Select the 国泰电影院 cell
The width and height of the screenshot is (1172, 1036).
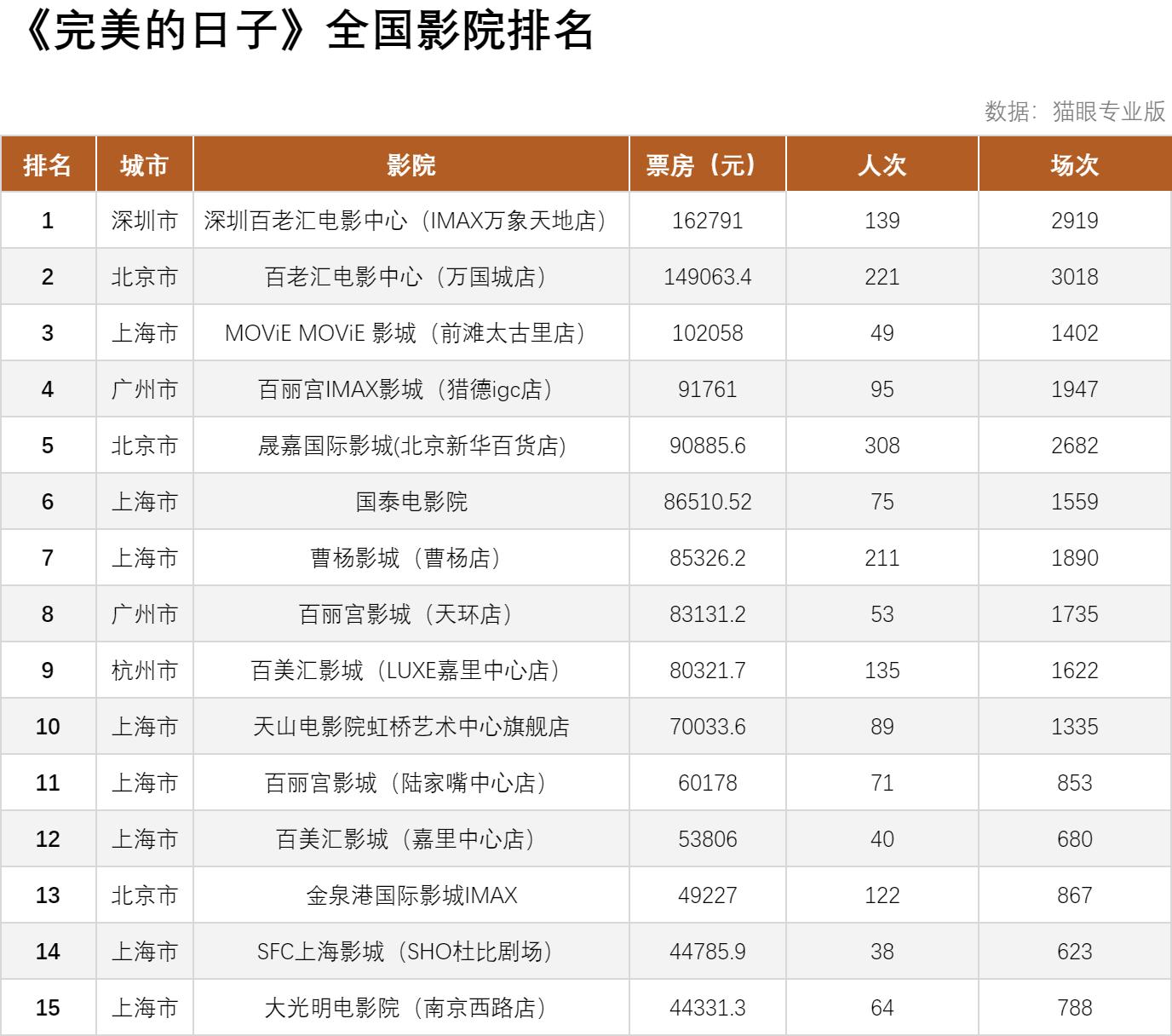411,502
